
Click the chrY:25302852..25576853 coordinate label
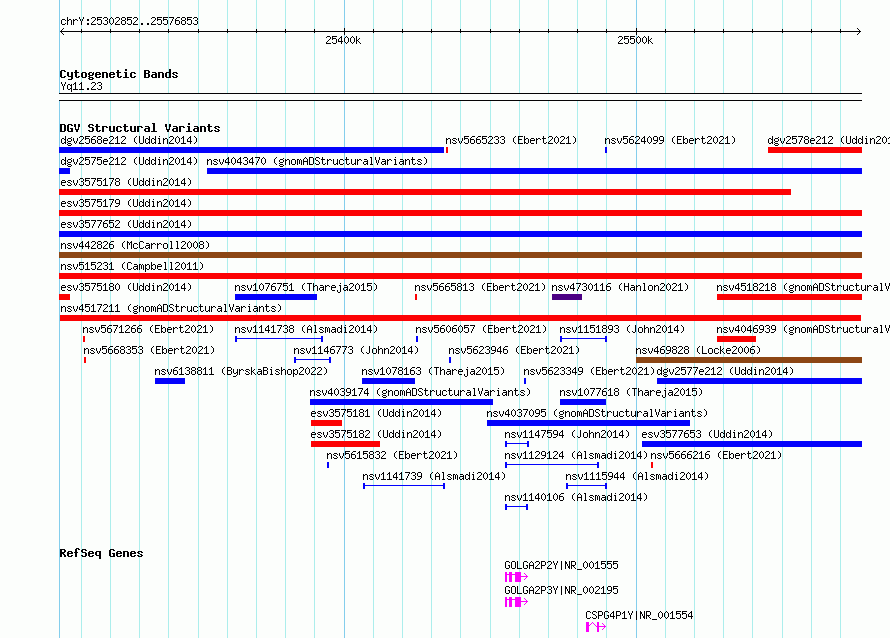coord(129,21)
